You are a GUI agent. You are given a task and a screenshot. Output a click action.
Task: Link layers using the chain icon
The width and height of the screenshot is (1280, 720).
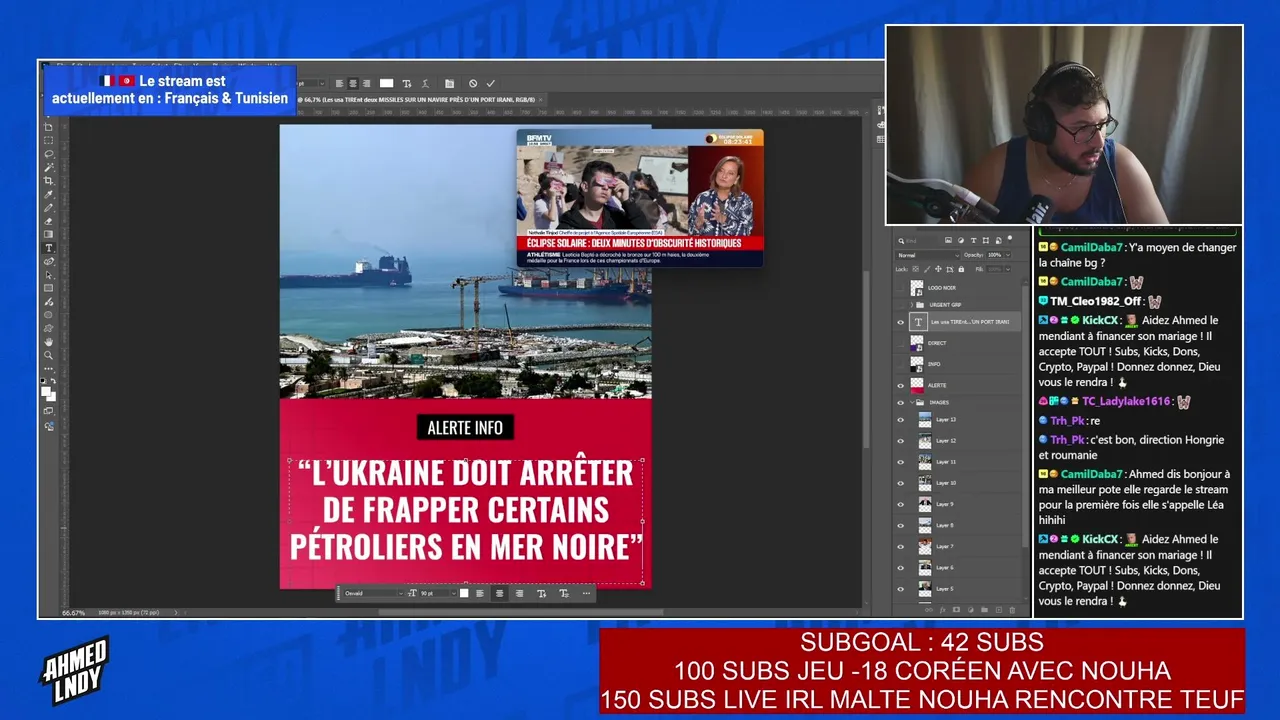click(928, 609)
